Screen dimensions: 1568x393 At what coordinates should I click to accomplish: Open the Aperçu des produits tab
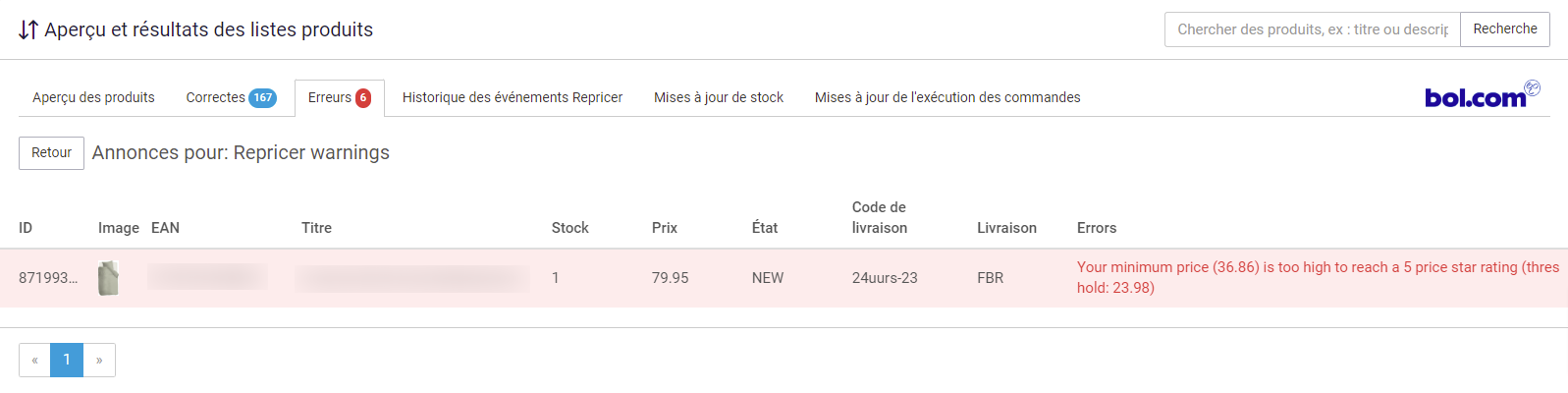coord(93,98)
